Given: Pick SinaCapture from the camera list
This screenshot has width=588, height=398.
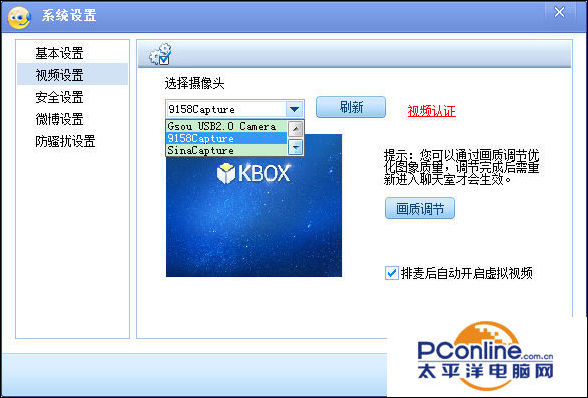Looking at the screenshot, I should 226,150.
